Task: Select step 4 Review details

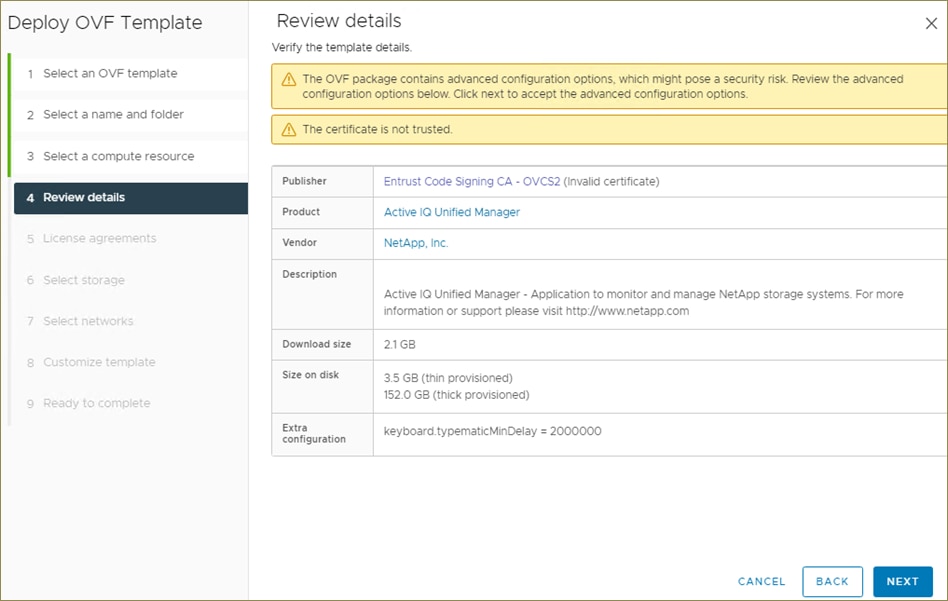Action: tap(131, 198)
